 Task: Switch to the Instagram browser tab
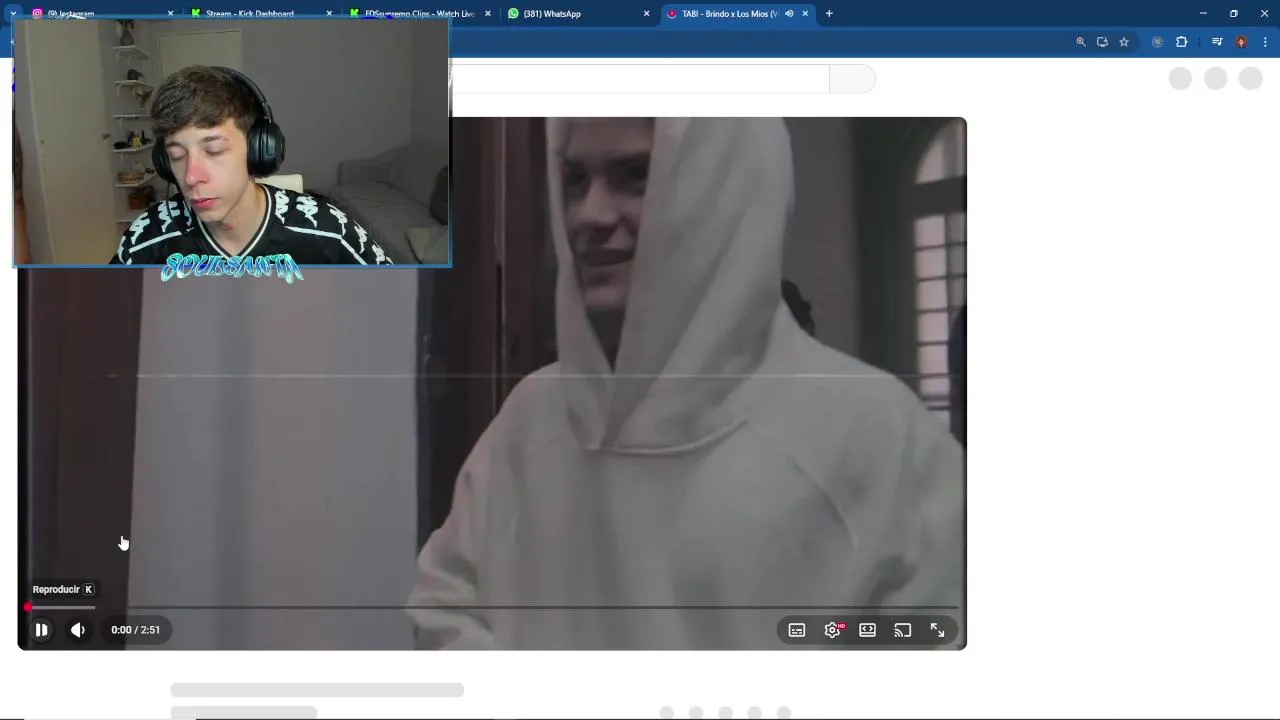pyautogui.click(x=100, y=14)
